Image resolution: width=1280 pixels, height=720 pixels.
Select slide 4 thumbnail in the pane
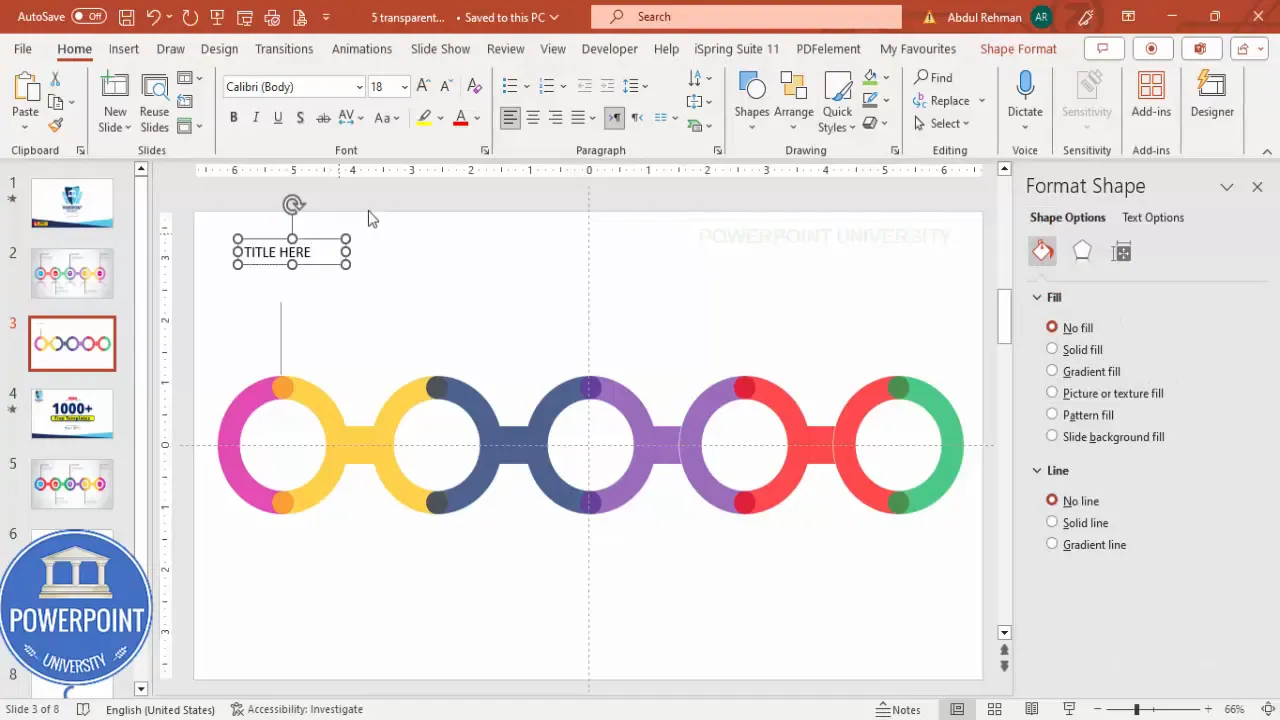(72, 413)
